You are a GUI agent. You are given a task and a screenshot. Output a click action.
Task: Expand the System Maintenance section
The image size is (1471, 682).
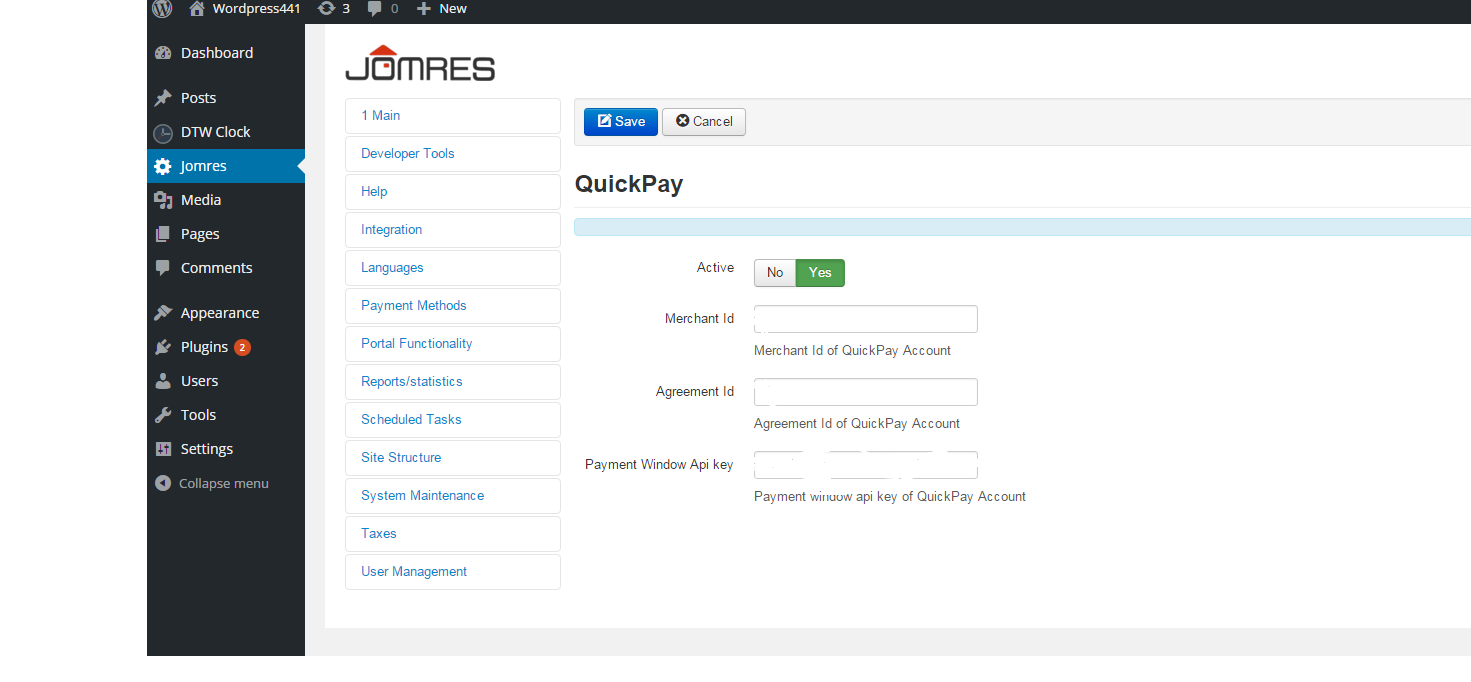(x=453, y=496)
